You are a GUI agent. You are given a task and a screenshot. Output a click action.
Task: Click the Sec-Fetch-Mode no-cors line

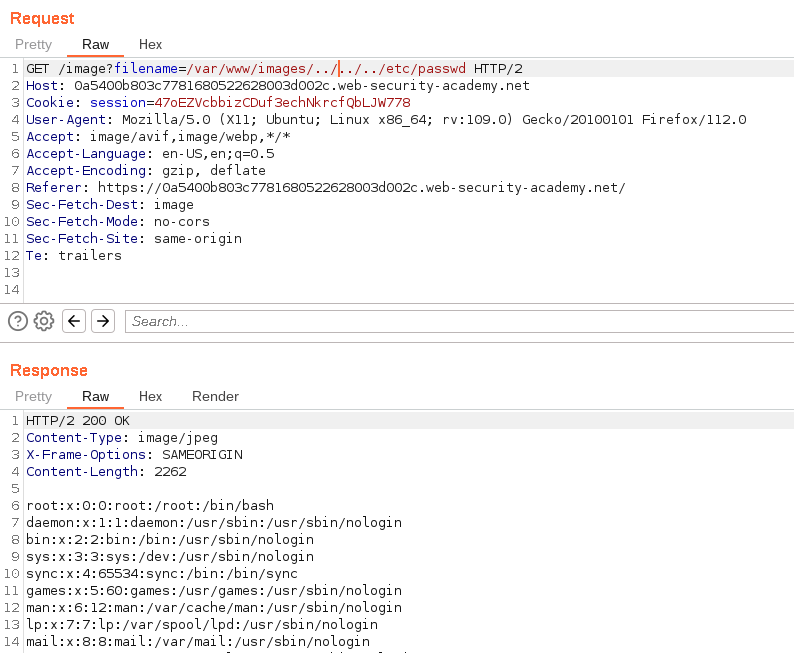[x=118, y=222]
